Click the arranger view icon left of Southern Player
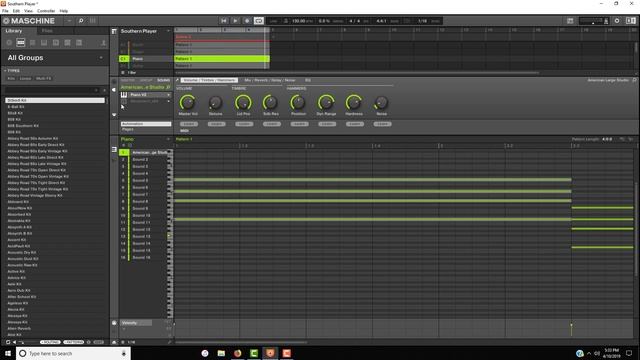640x360 pixels. click(114, 31)
